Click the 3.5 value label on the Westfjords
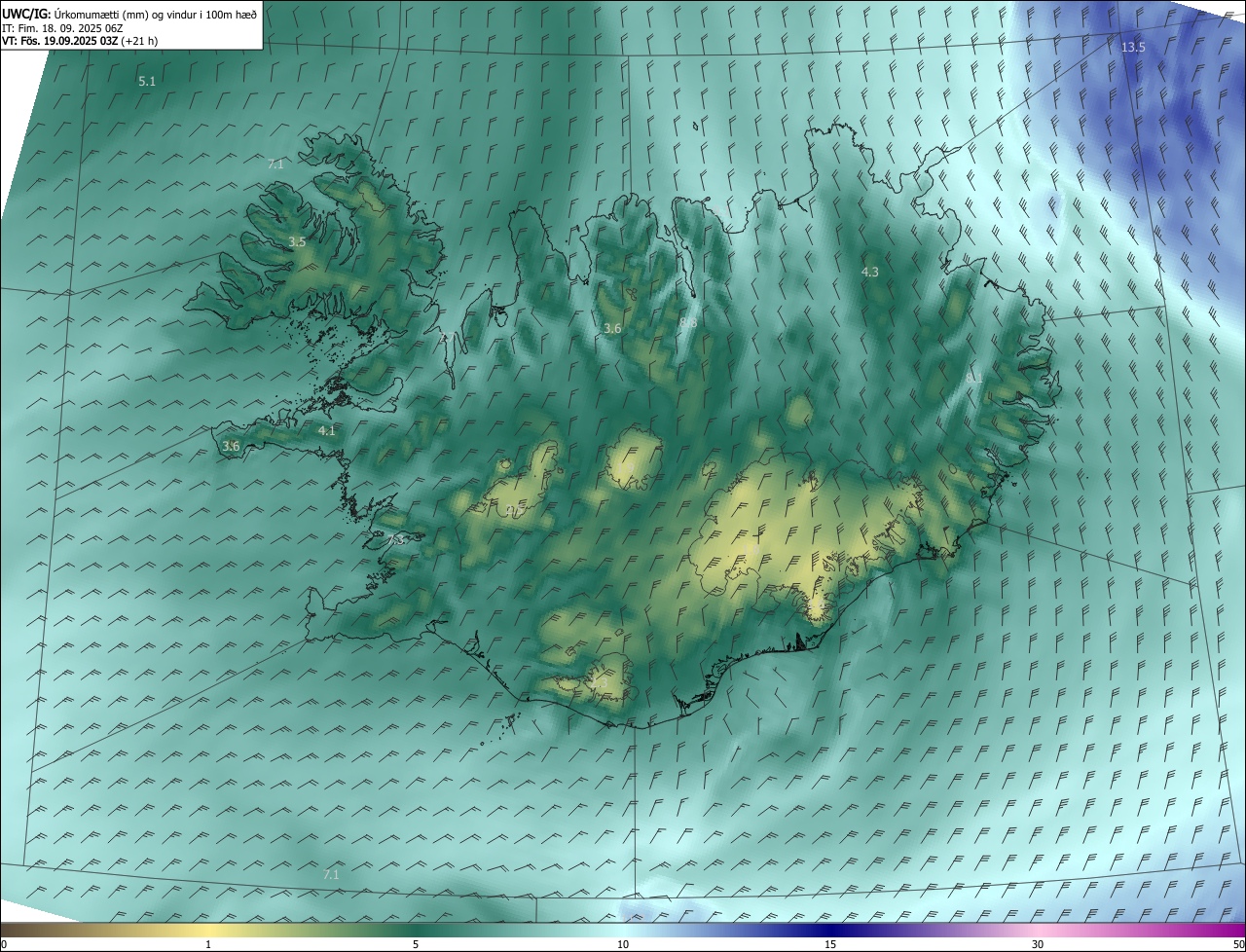The width and height of the screenshot is (1246, 952). (x=297, y=242)
